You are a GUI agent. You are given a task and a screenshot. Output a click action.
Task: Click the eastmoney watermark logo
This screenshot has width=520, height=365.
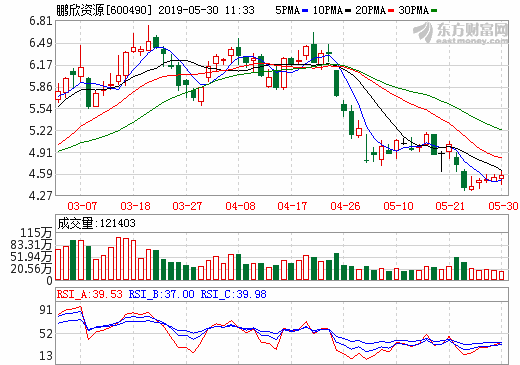tap(461, 33)
